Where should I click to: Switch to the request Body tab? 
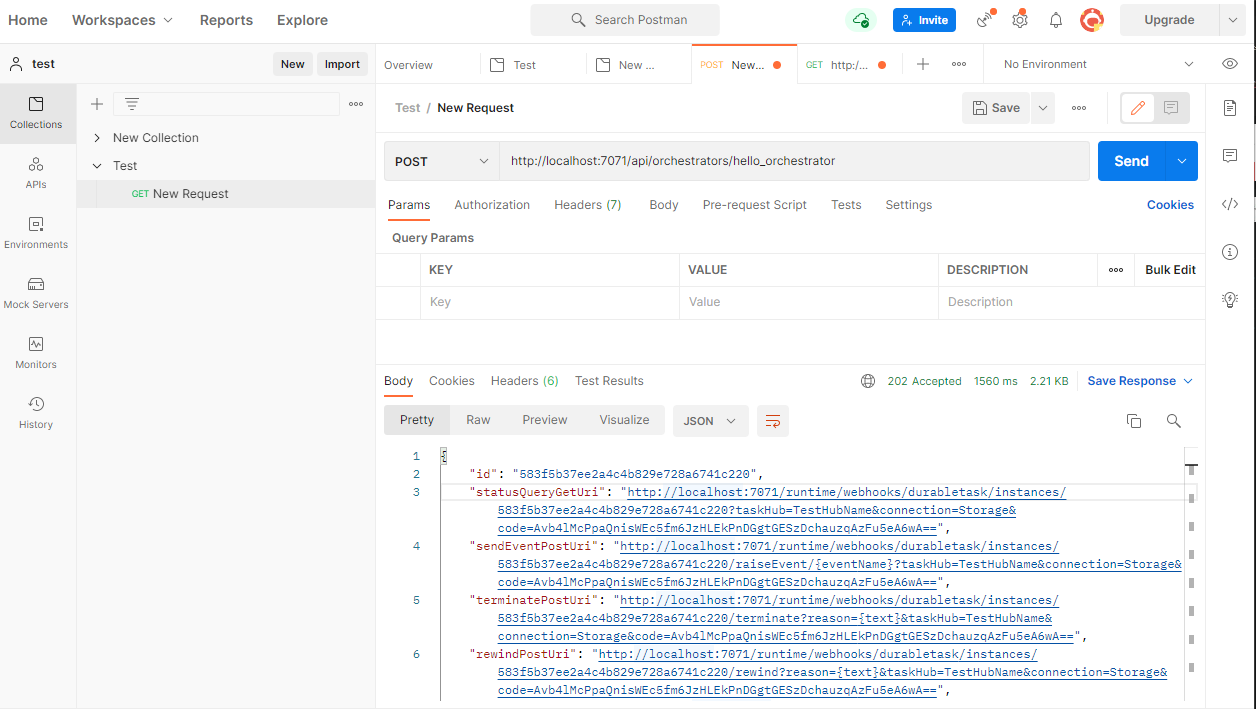click(664, 205)
